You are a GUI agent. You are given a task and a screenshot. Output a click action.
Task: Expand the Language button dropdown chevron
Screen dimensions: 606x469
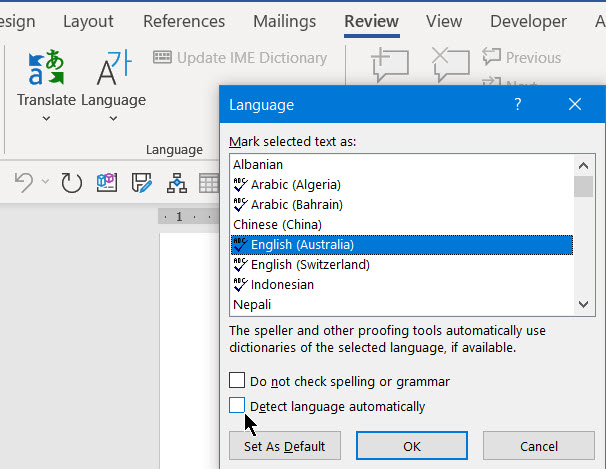pos(113,118)
